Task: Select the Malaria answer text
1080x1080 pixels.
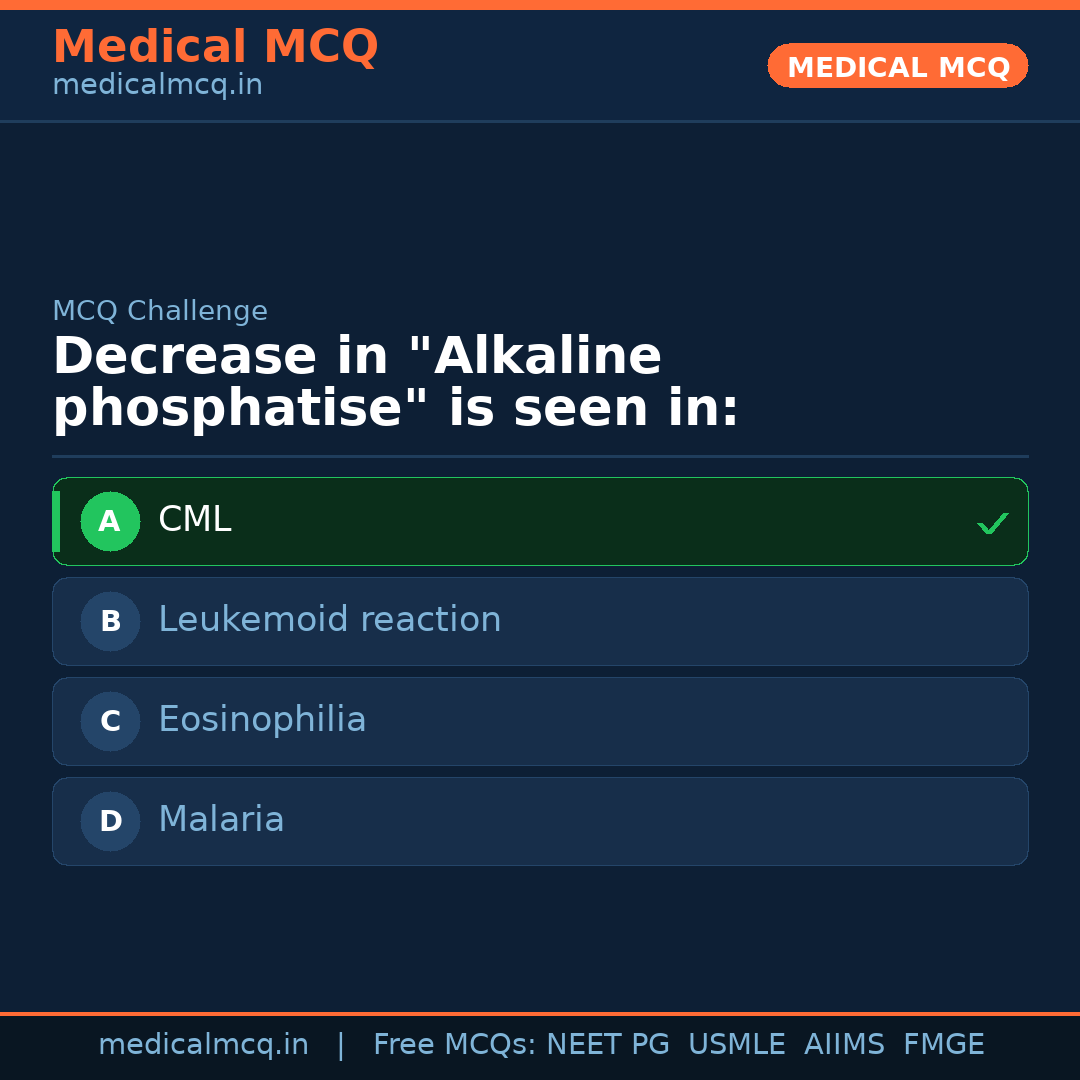Action: [221, 820]
